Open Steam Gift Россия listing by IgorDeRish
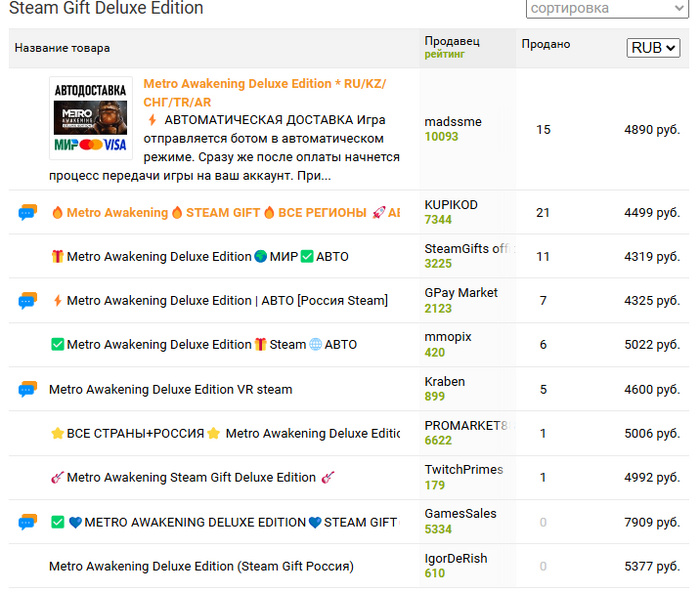This screenshot has height=592, width=700. point(201,566)
